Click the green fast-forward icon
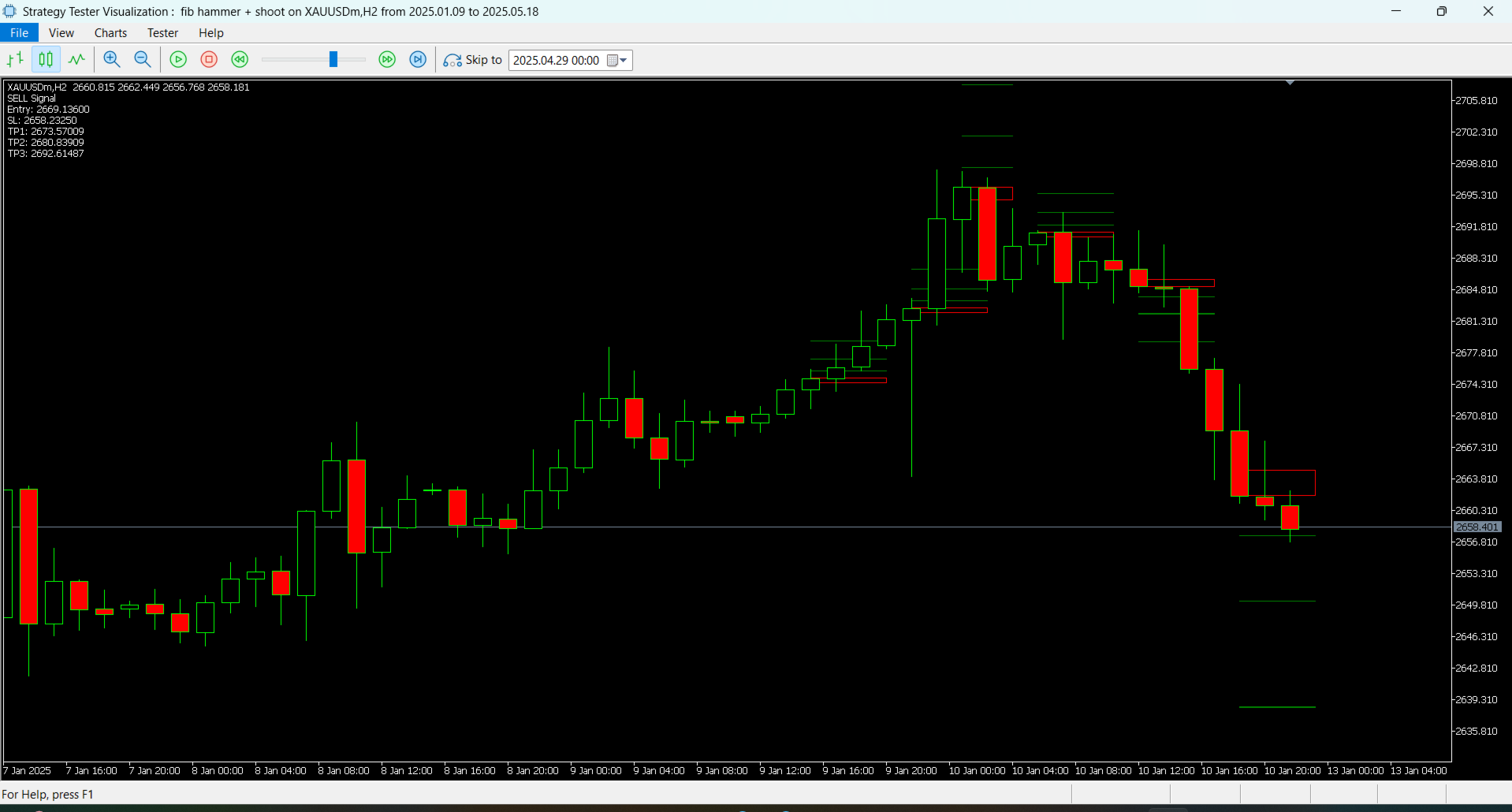The width and height of the screenshot is (1512, 812). pos(387,59)
